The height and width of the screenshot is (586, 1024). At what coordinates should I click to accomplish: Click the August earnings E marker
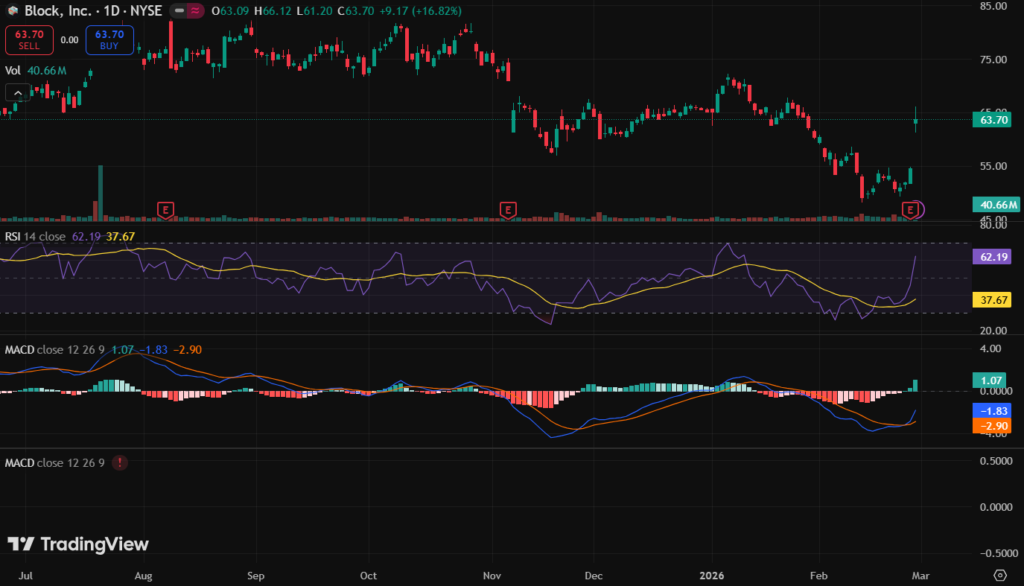(x=166, y=209)
